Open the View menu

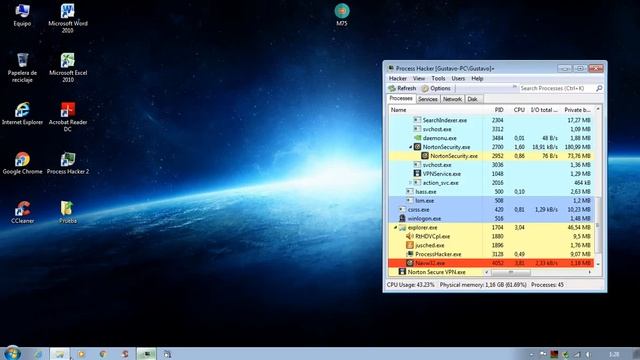[419, 78]
